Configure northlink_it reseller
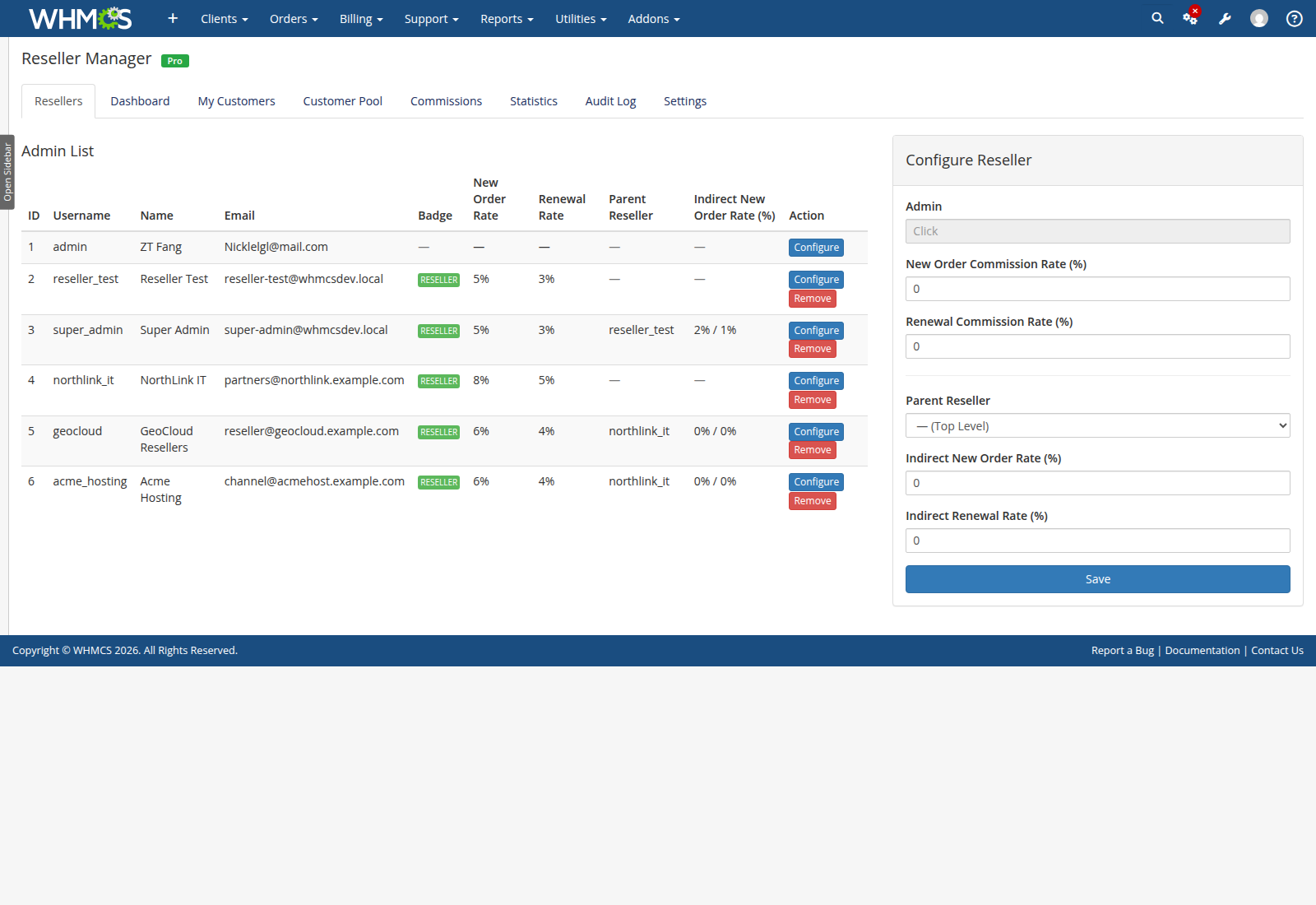The width and height of the screenshot is (1316, 905). pos(816,381)
